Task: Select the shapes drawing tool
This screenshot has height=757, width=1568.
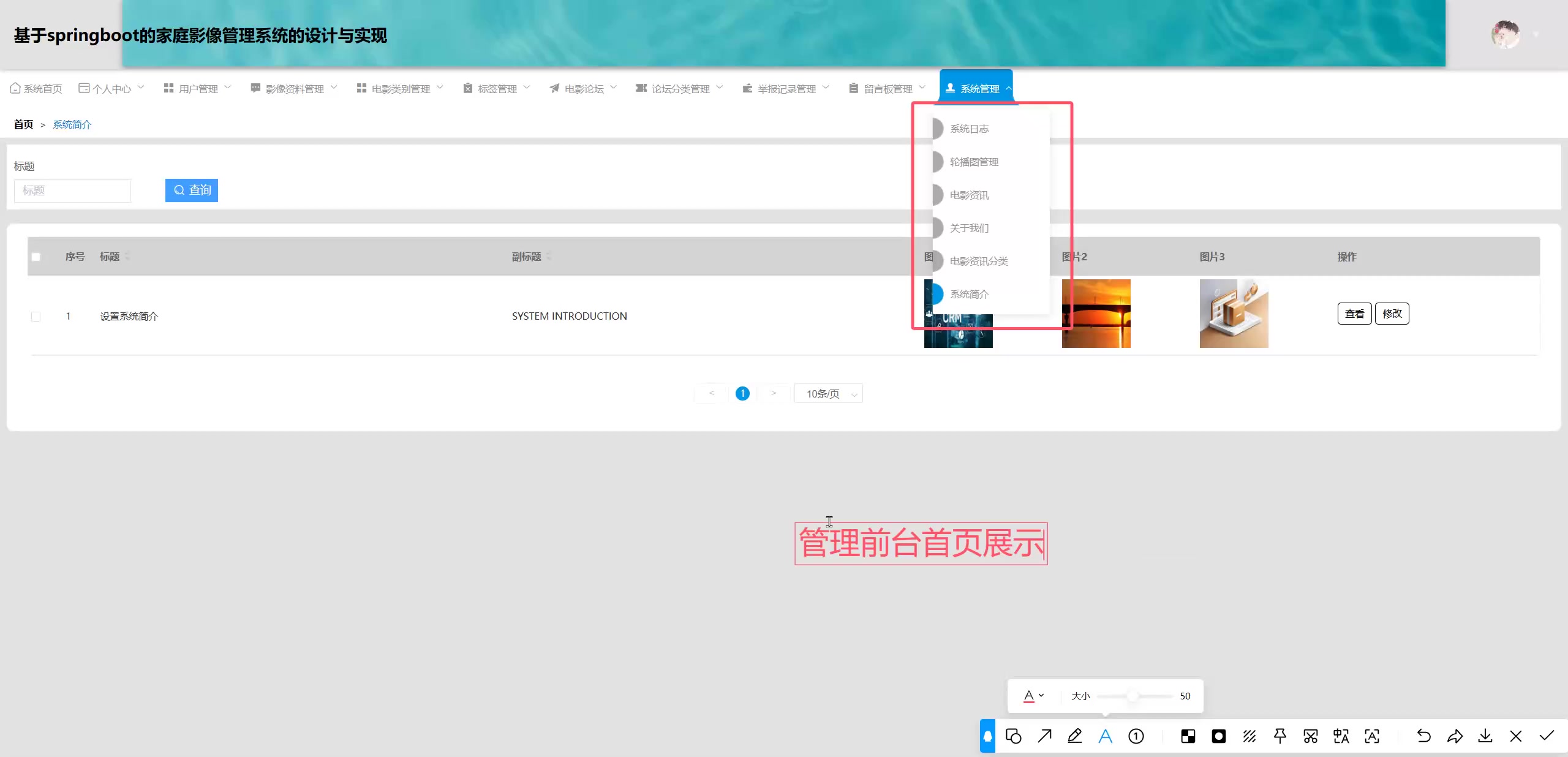Action: tap(1014, 736)
